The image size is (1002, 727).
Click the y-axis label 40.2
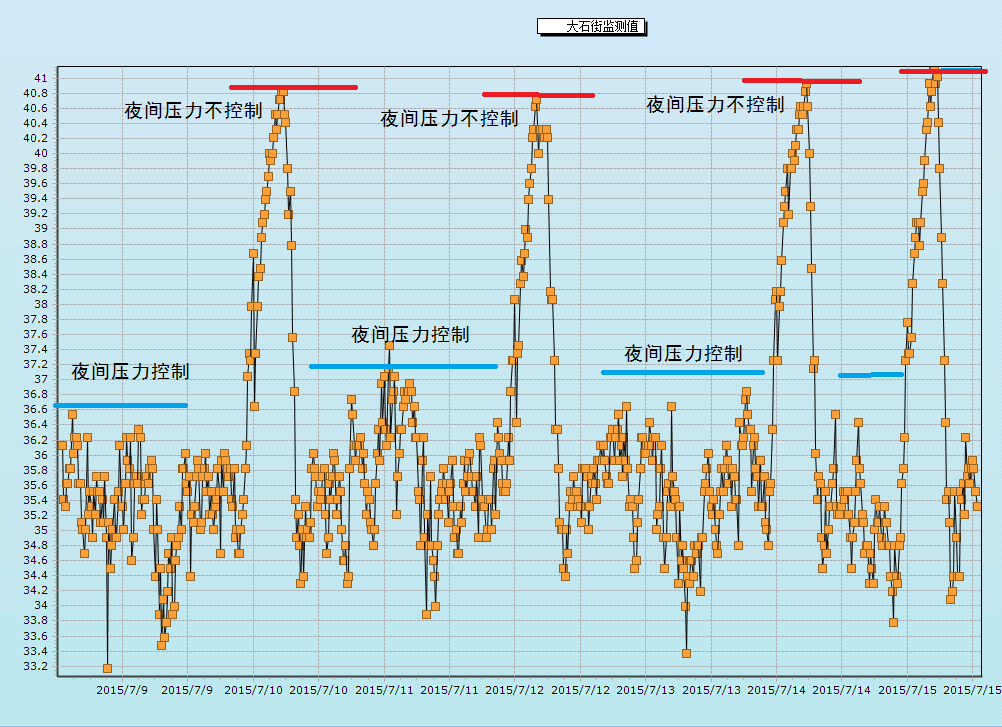tap(36, 138)
